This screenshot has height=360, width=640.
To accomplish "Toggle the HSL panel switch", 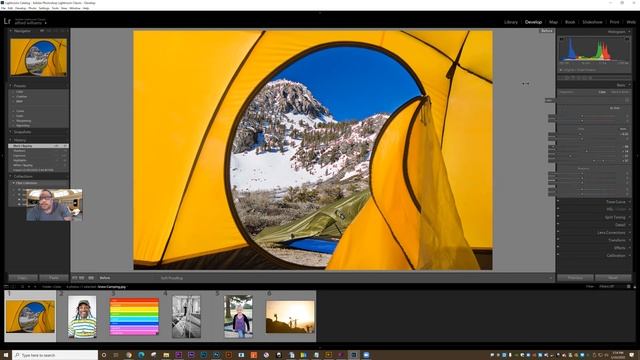I will coord(558,209).
